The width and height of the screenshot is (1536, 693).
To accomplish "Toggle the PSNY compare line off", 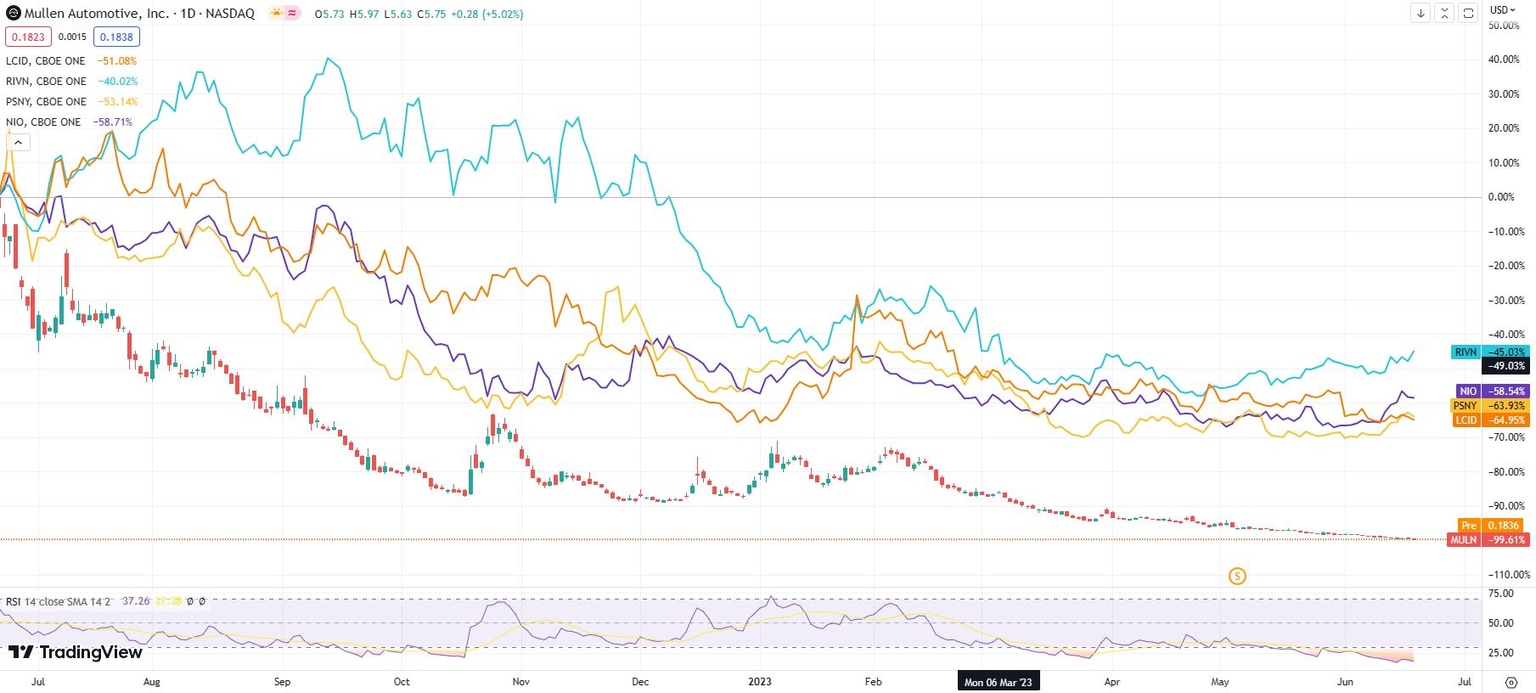I will point(45,101).
